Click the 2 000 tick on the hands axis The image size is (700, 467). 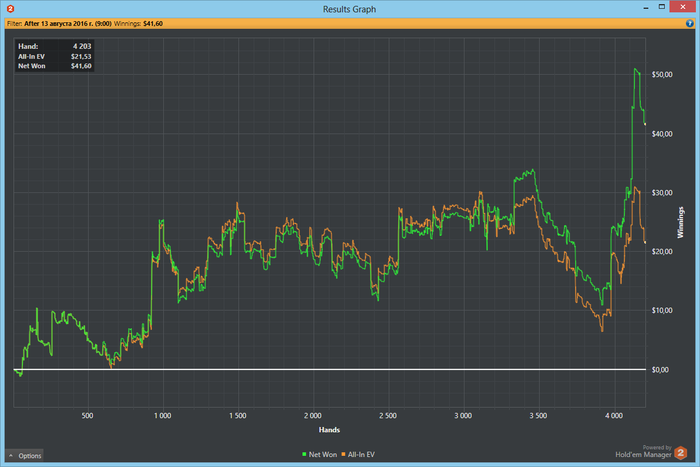pyautogui.click(x=312, y=414)
